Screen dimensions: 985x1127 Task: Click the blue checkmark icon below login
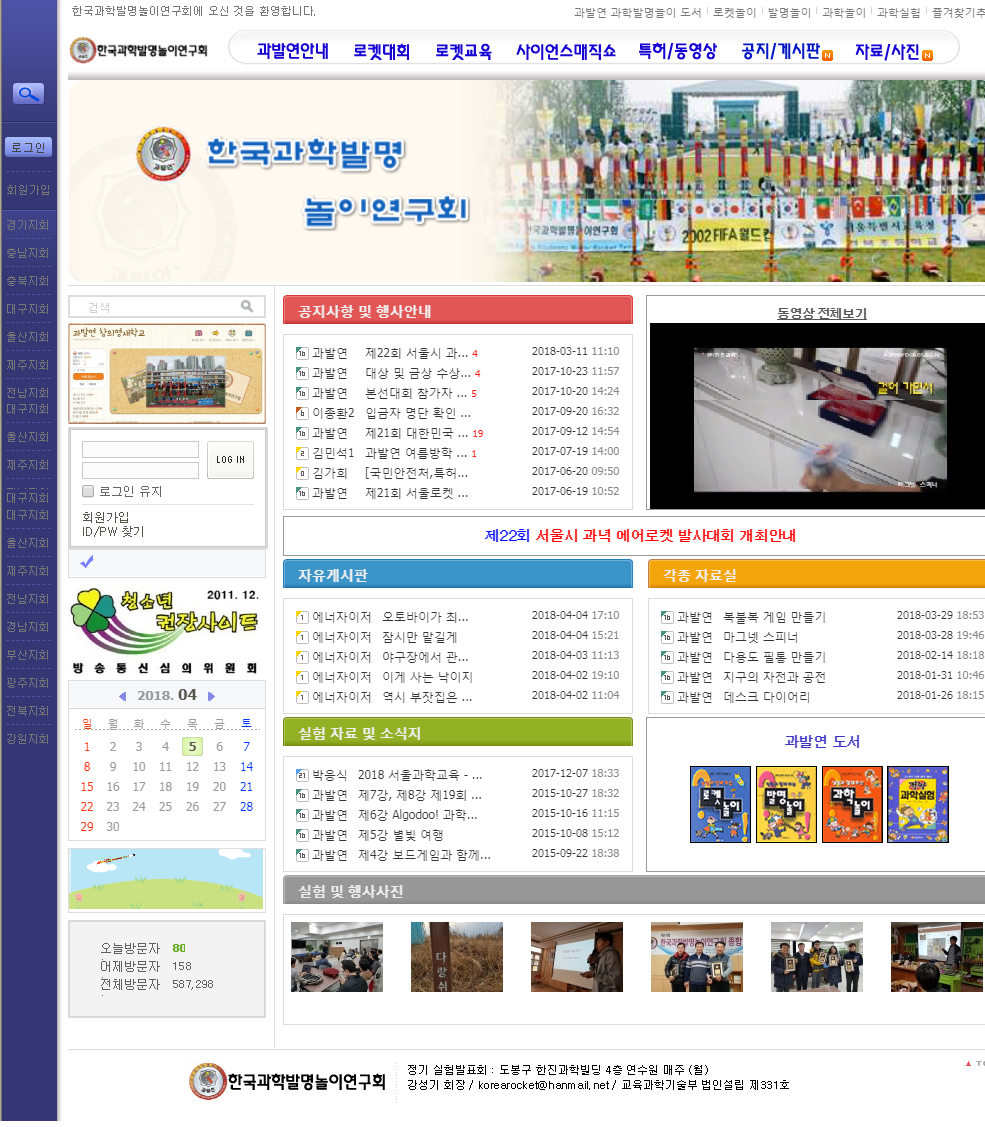point(87,562)
